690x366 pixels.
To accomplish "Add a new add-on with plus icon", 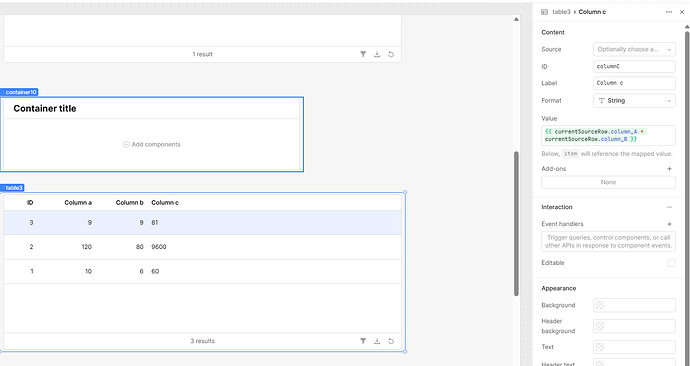I will click(669, 168).
